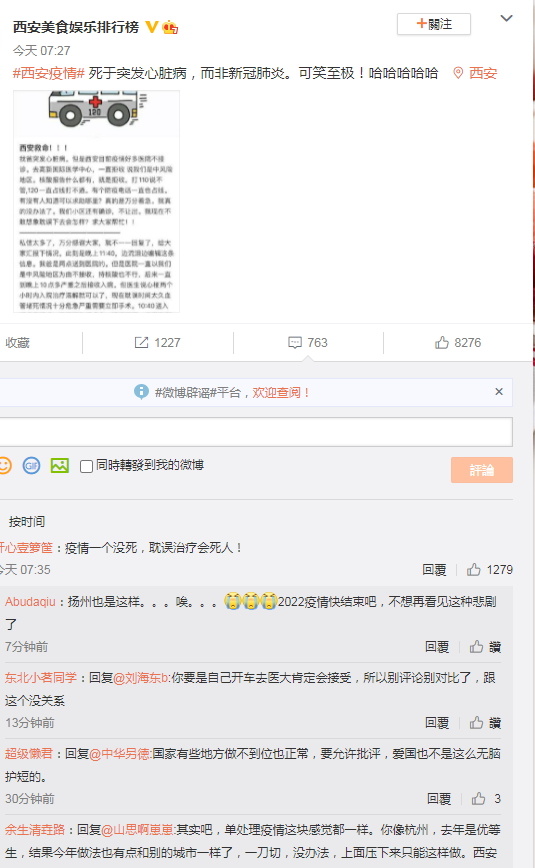Open the 763 comments icon

295,343
